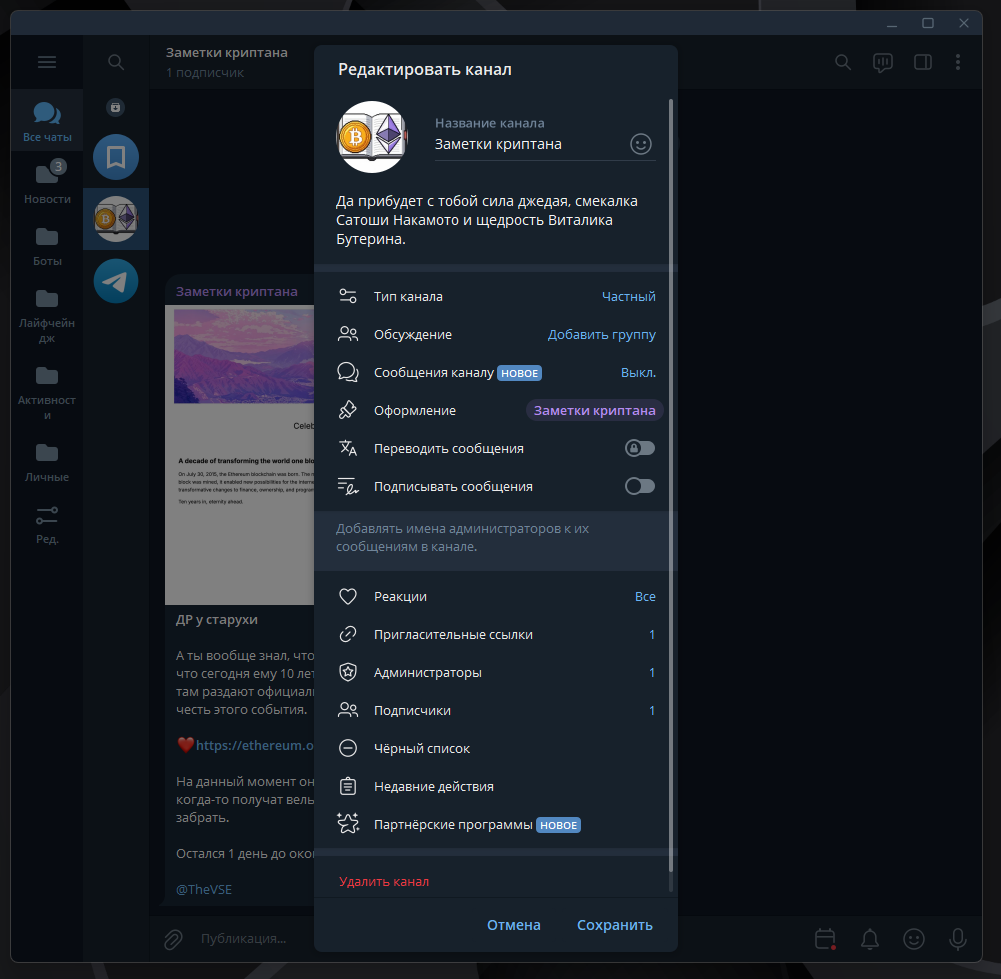This screenshot has height=979, width=1001.
Task: Click the Оформление color badge Заметки криптана
Action: click(594, 411)
